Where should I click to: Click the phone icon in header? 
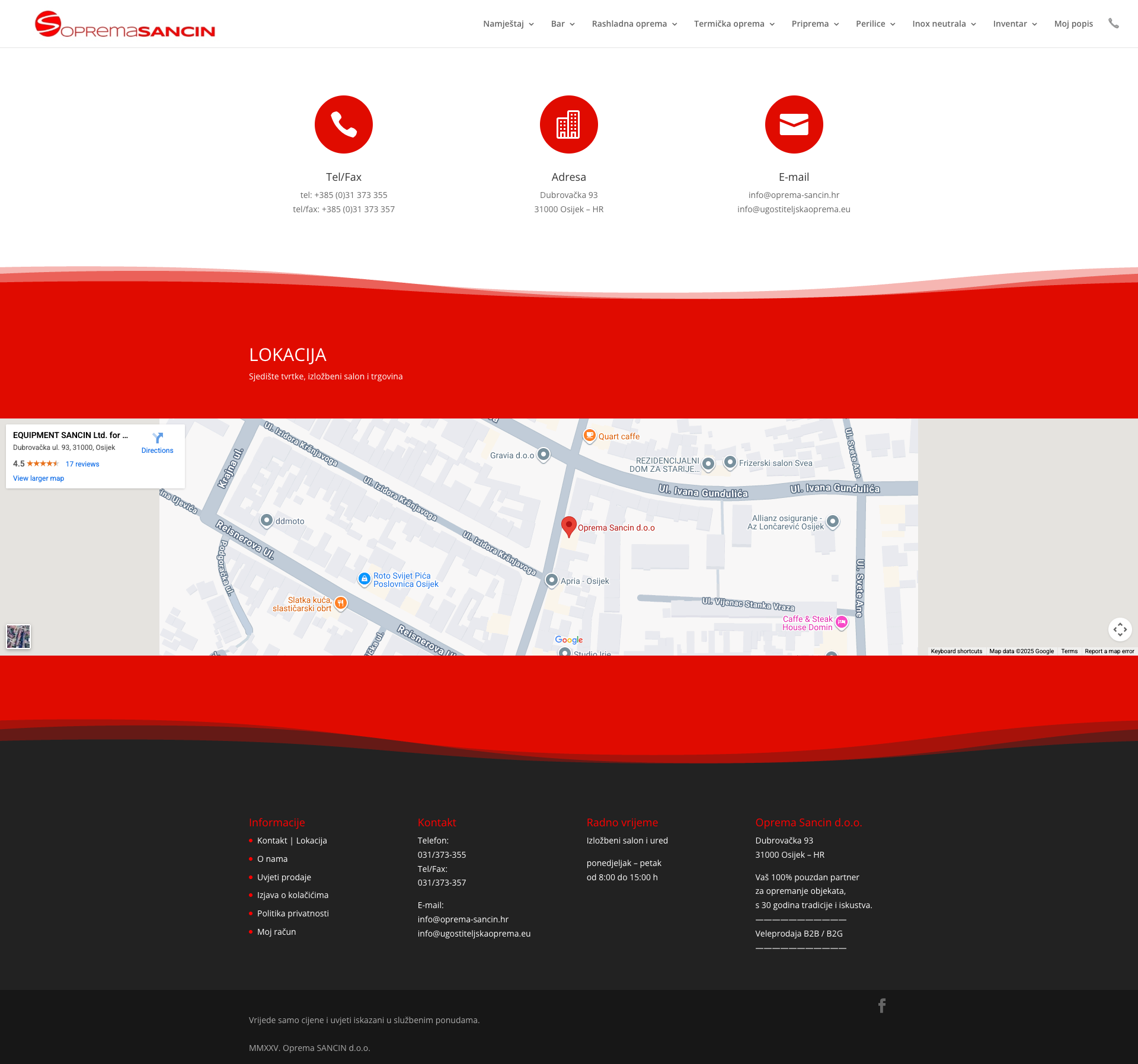tap(1114, 24)
